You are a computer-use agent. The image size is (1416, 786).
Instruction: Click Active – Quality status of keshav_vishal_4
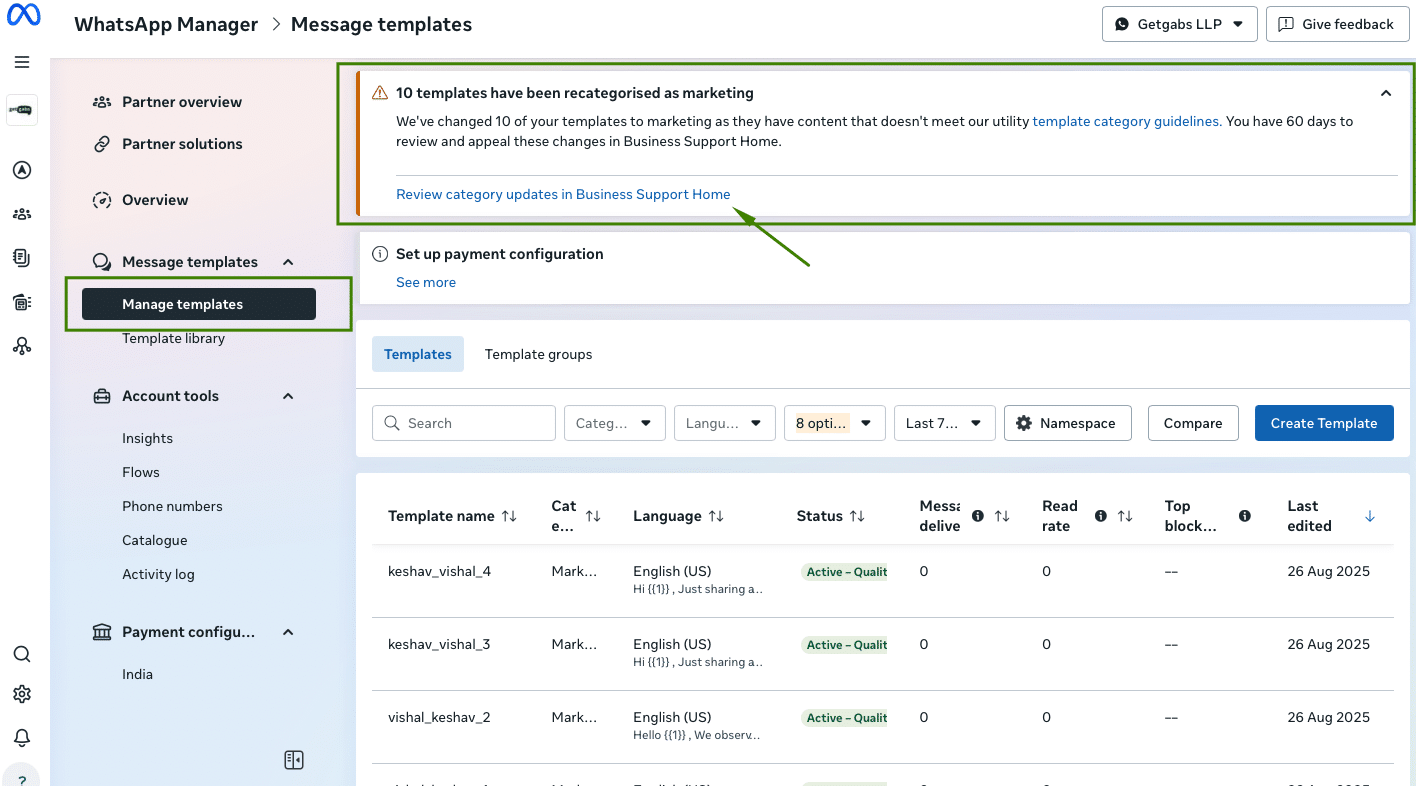pyautogui.click(x=844, y=572)
